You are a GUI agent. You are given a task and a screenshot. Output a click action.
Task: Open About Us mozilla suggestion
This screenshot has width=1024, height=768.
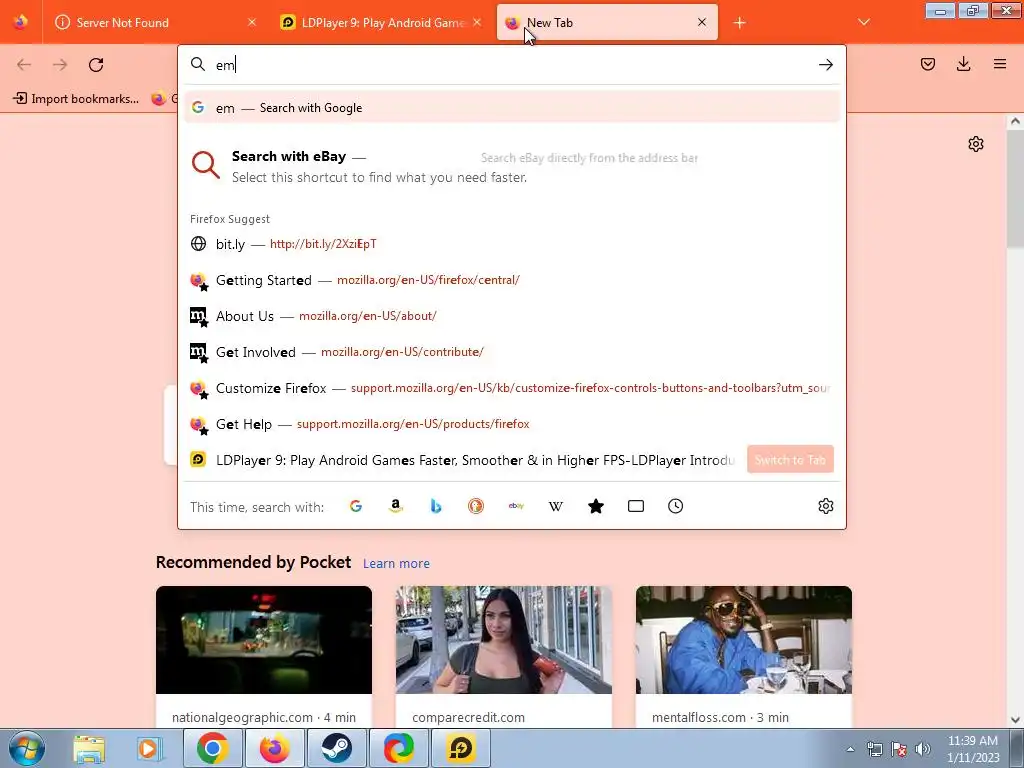[512, 316]
